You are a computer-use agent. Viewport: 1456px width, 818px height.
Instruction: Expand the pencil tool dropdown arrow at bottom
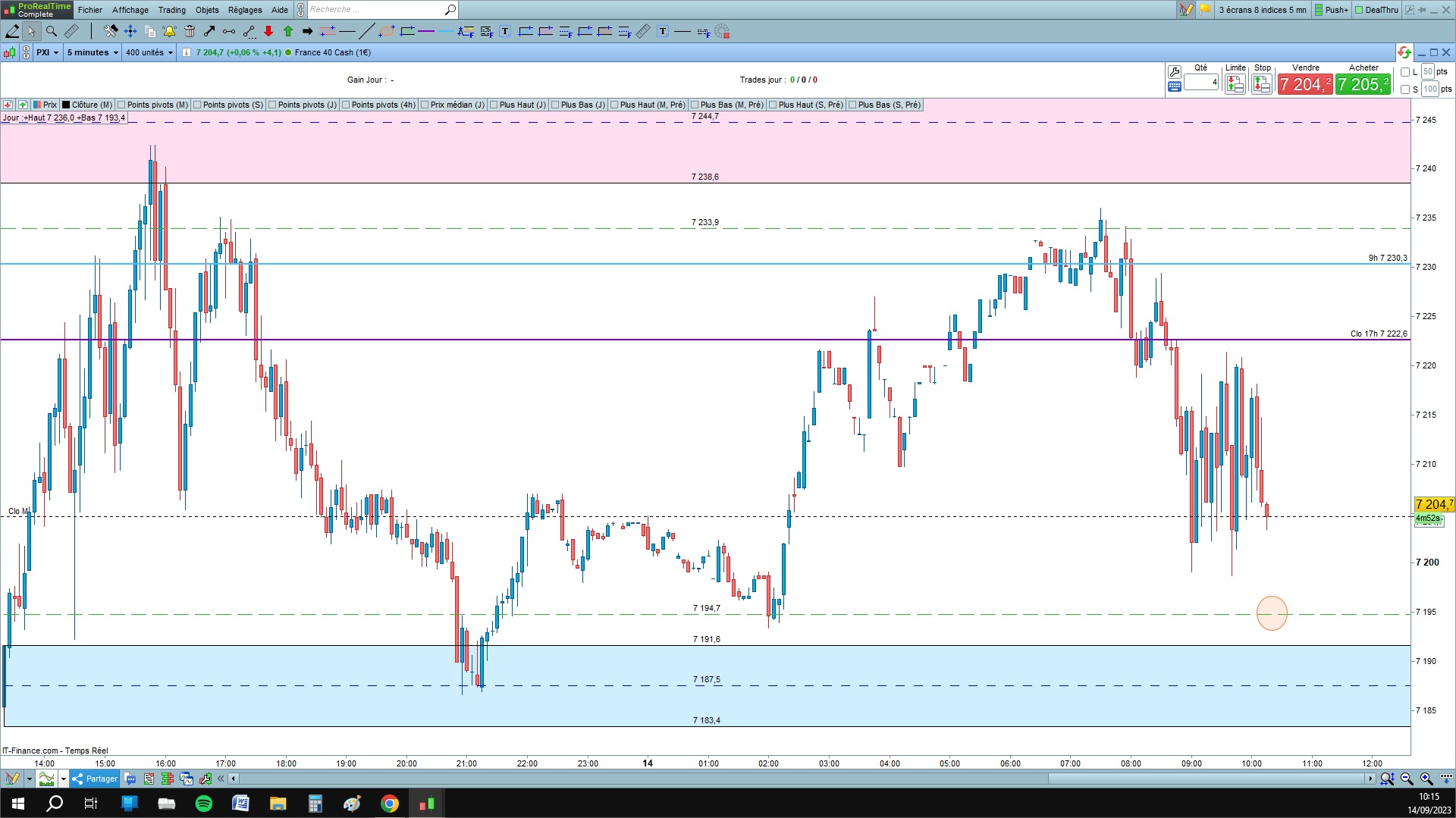29,779
